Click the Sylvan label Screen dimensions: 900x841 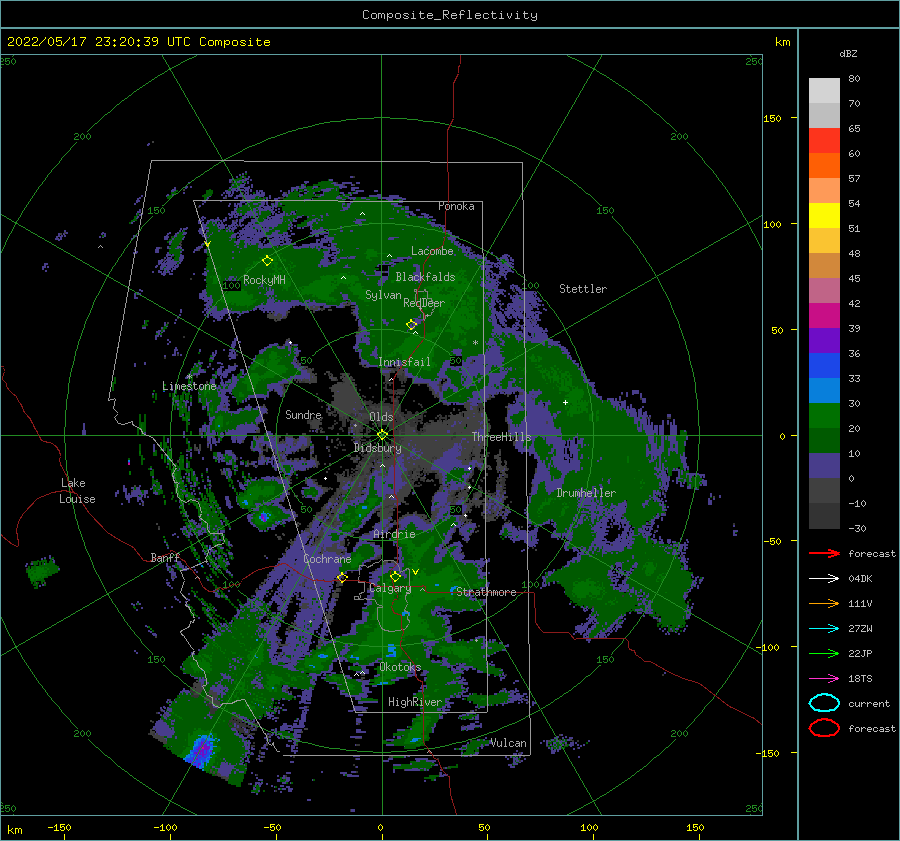pyautogui.click(x=383, y=295)
